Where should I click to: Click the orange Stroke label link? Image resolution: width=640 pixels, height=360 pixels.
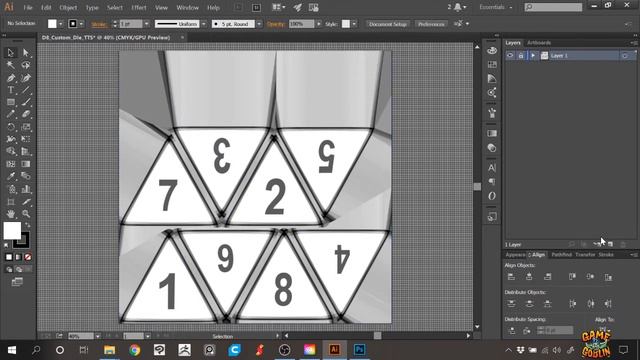tap(99, 24)
